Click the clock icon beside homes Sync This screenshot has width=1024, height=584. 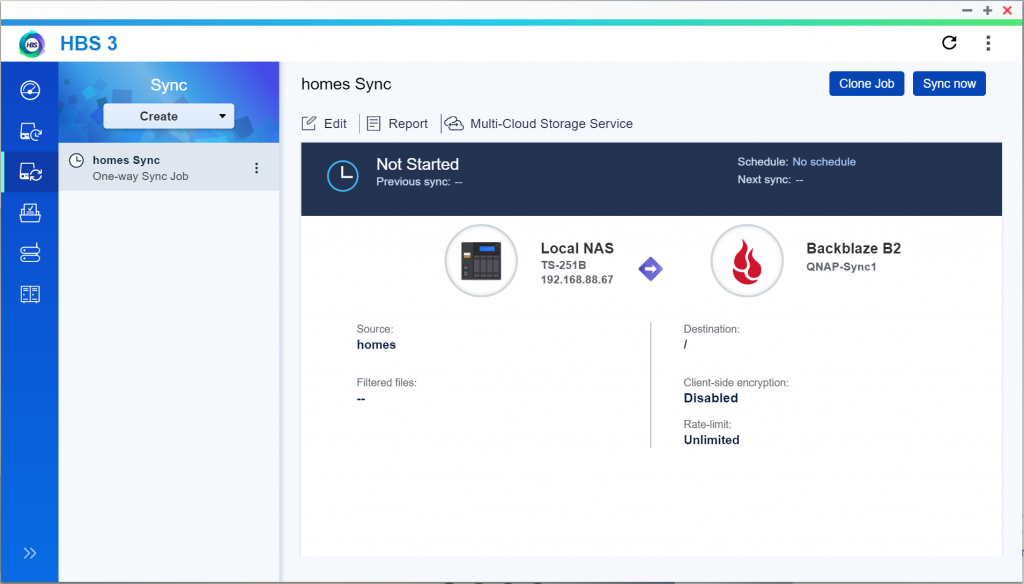click(76, 160)
